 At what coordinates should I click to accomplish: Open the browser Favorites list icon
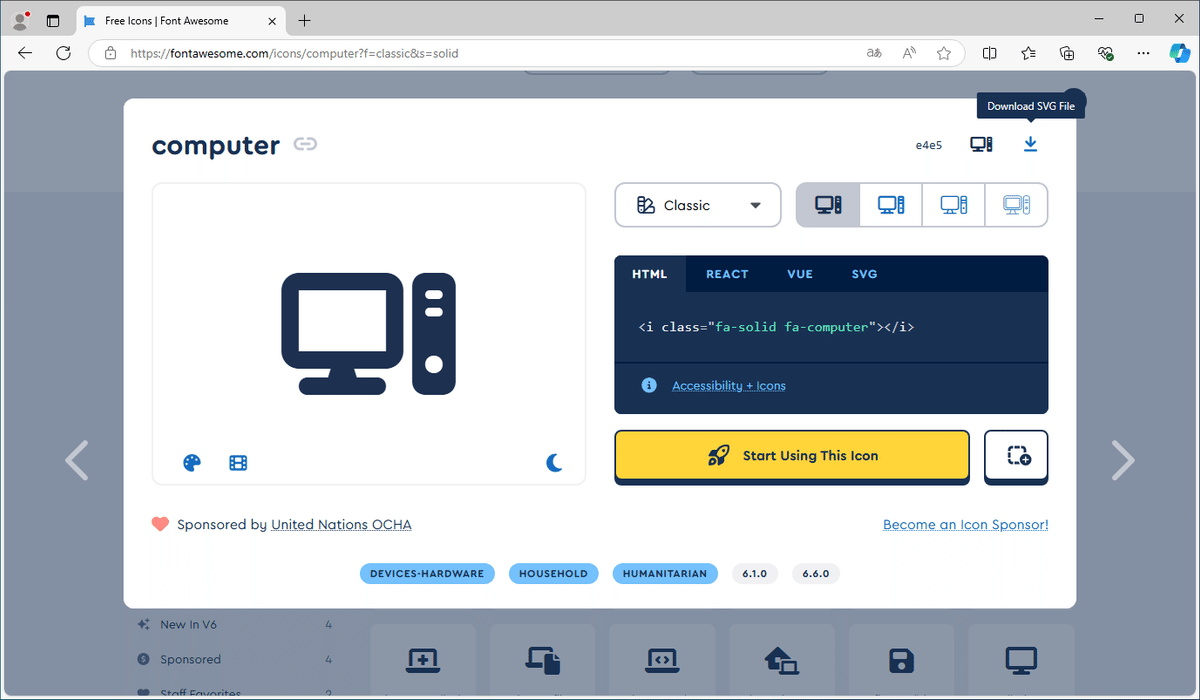(x=1028, y=53)
